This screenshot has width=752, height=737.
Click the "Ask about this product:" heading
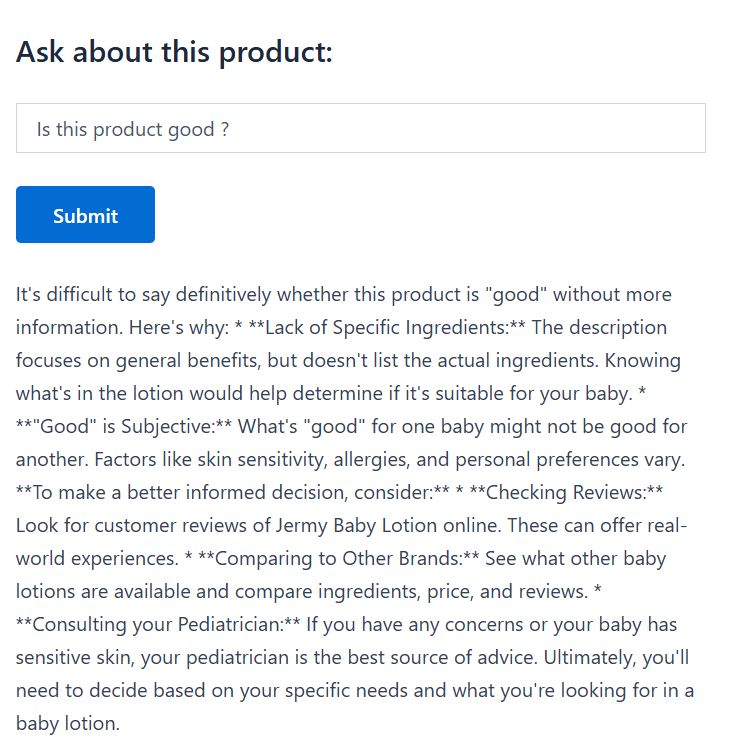[x=174, y=52]
